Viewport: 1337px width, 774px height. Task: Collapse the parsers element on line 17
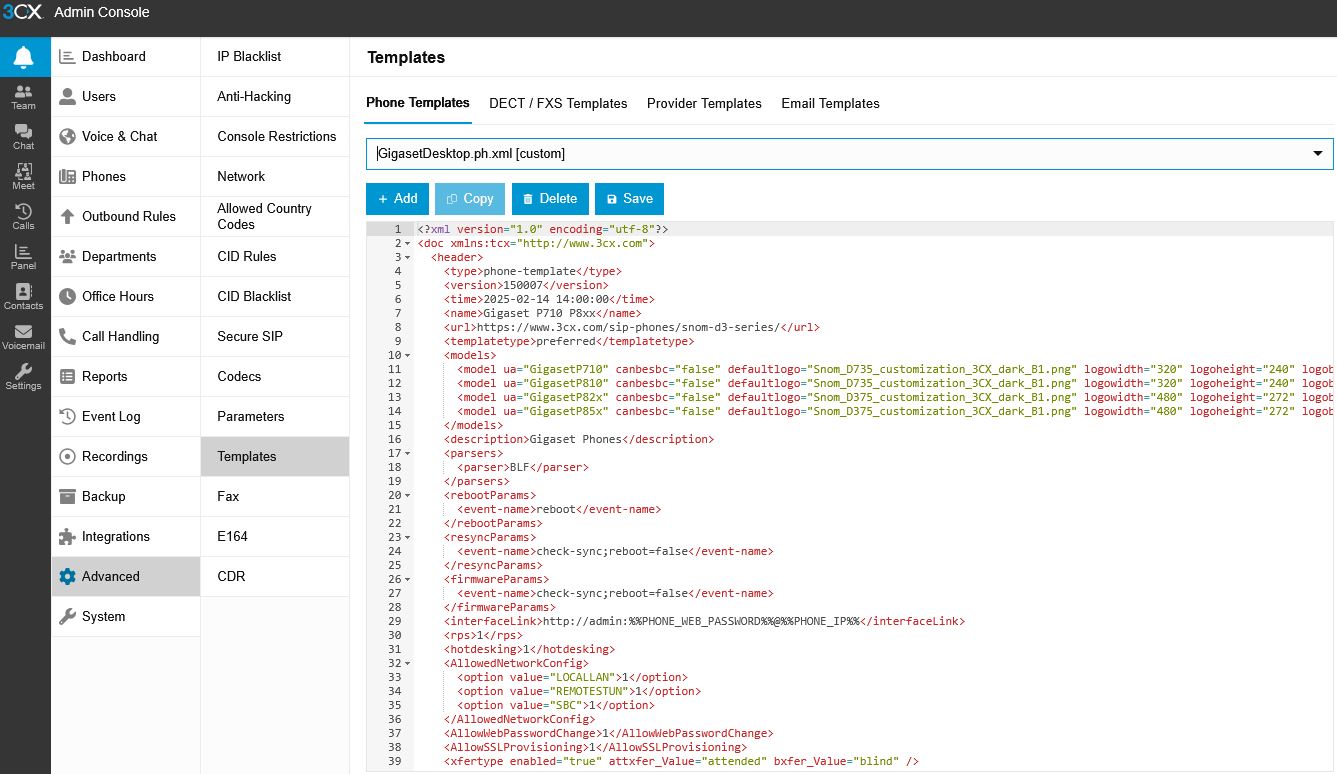pos(408,453)
